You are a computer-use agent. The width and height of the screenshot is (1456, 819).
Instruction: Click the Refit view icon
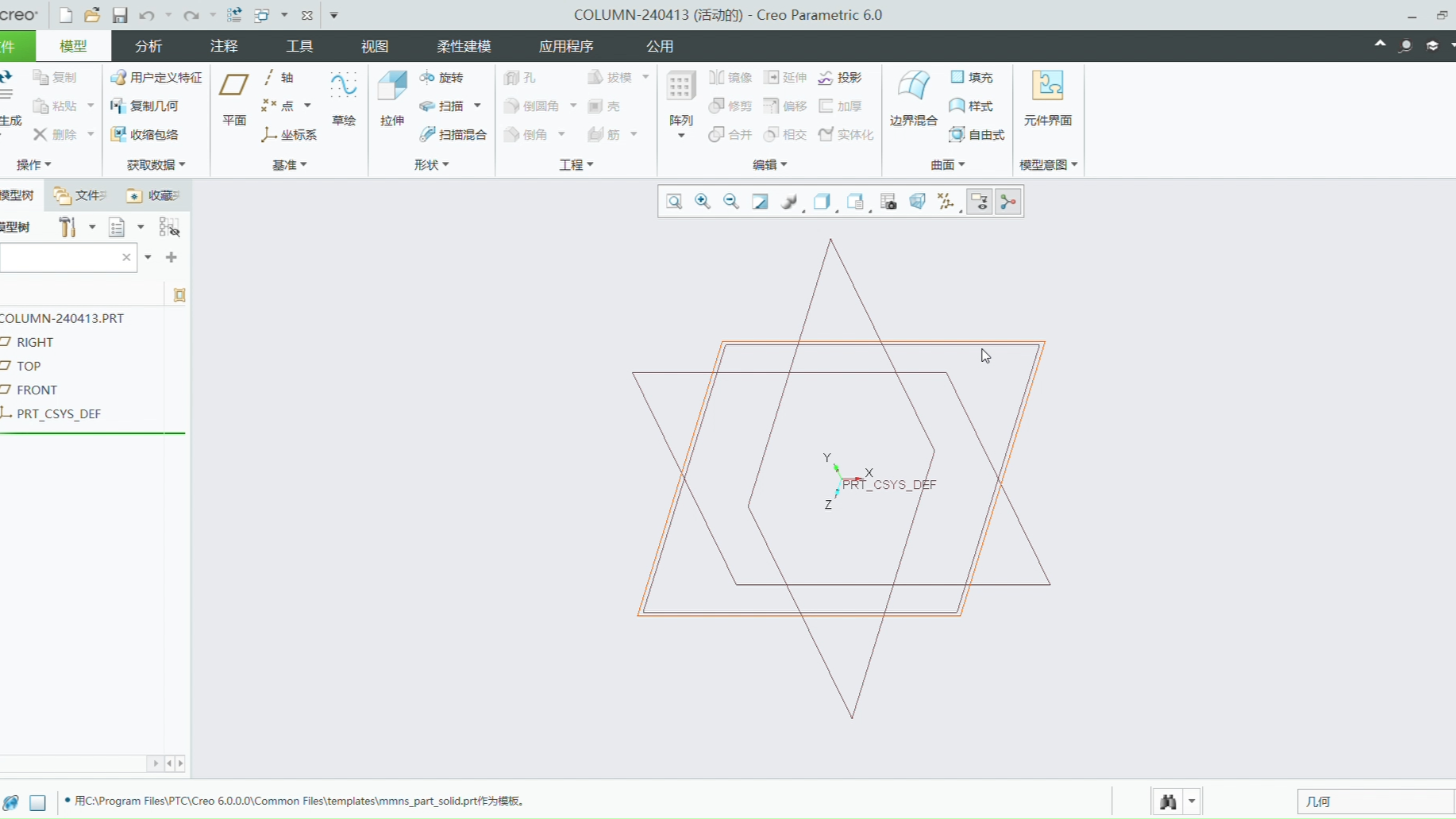(674, 202)
